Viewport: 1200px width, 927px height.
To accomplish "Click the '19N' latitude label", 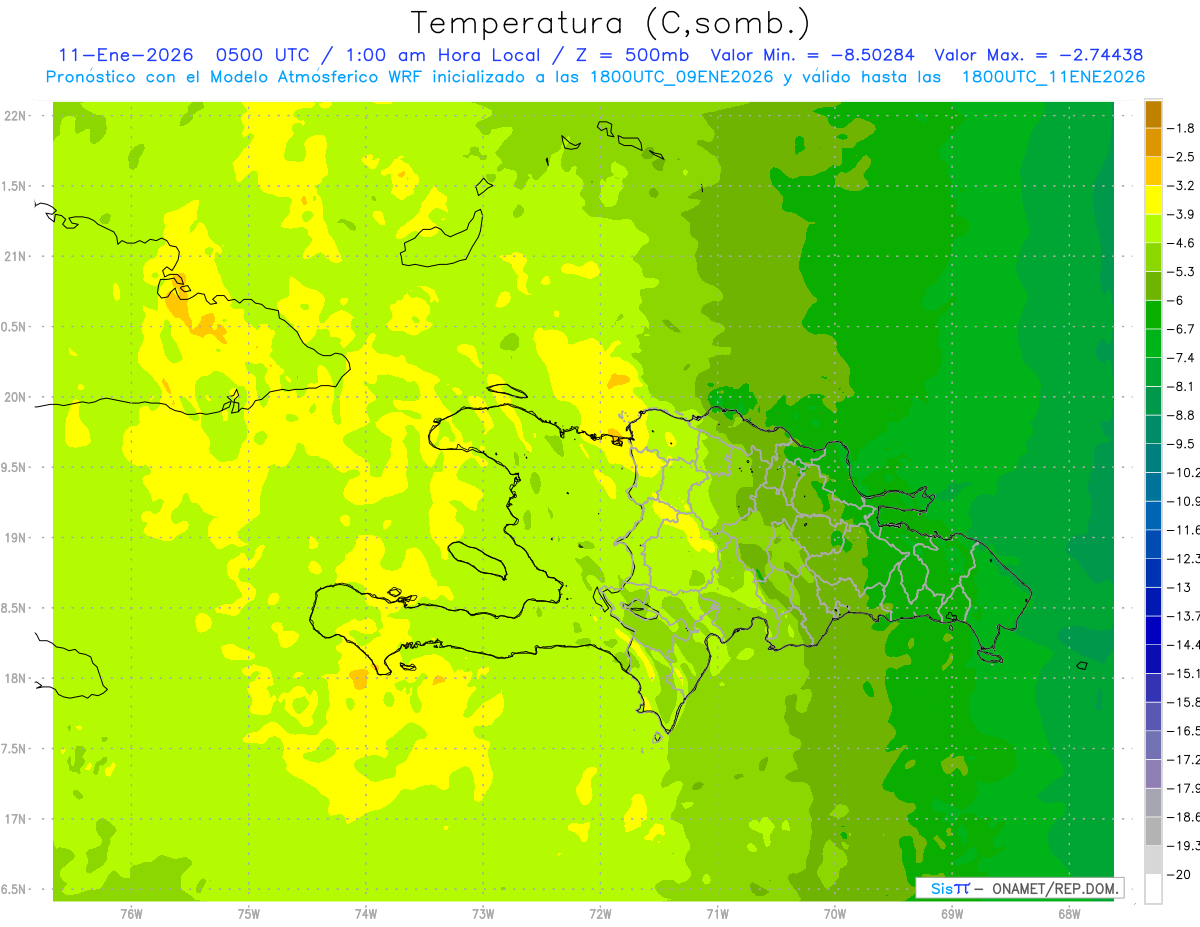I will [x=14, y=538].
